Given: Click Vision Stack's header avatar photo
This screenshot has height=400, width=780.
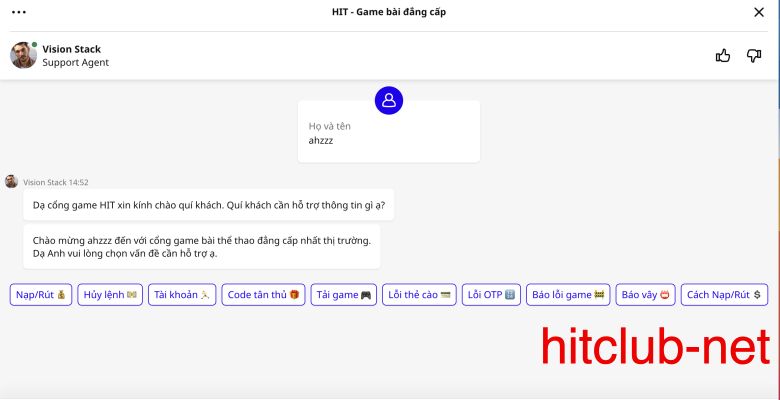Looking at the screenshot, I should (x=23, y=55).
